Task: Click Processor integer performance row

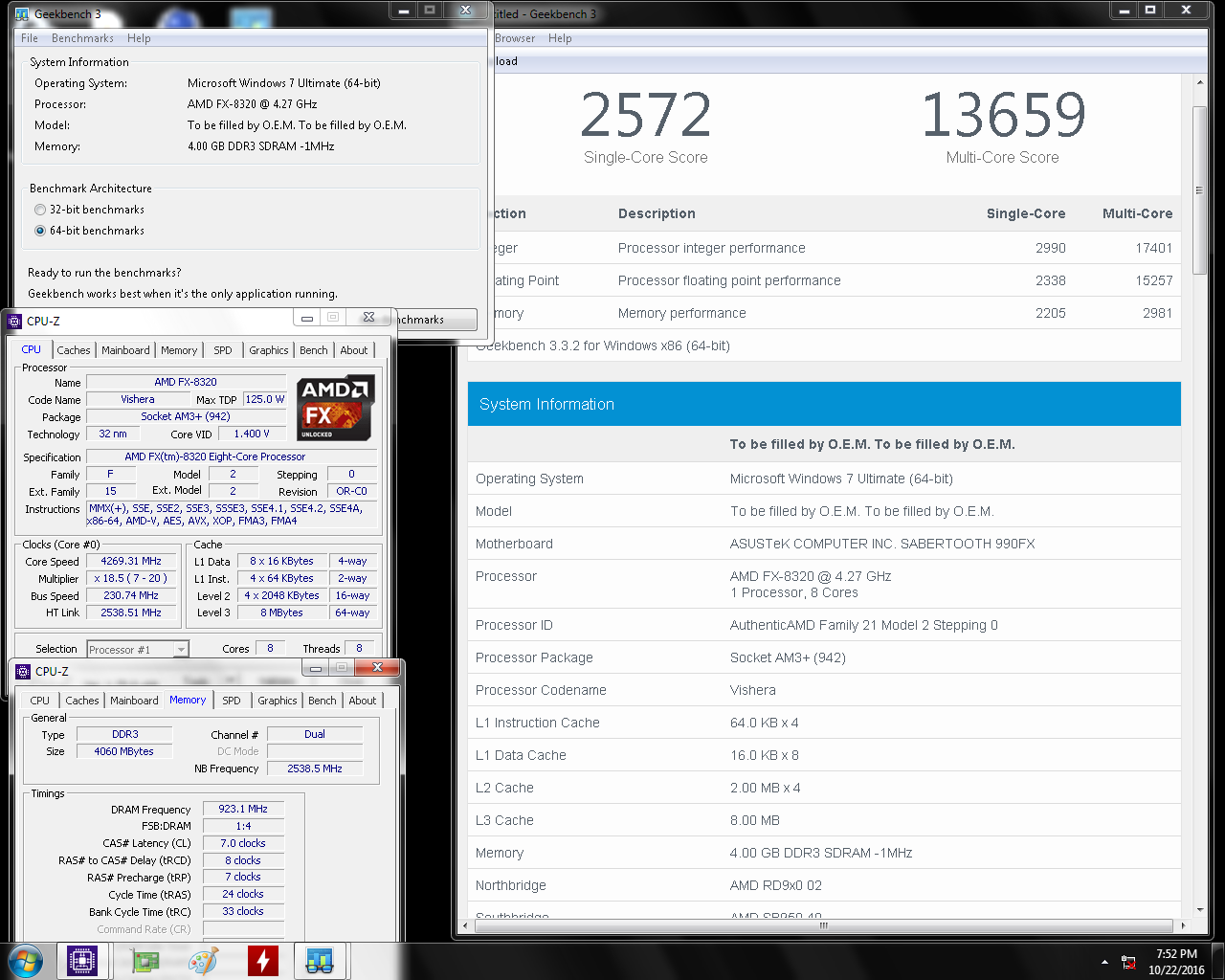Action: 824,248
